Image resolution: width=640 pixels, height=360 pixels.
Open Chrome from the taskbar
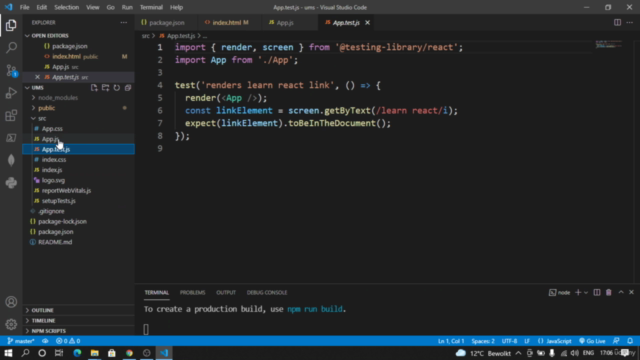pyautogui.click(x=129, y=353)
